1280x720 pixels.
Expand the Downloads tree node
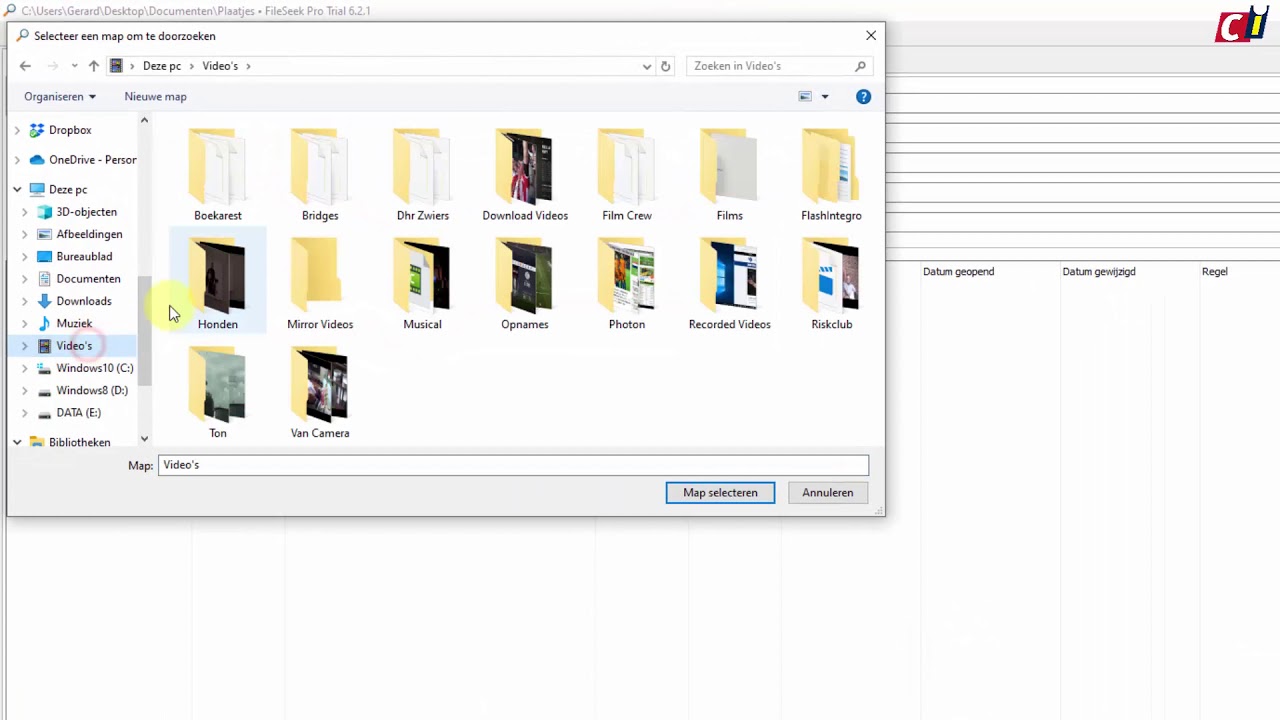[25, 301]
